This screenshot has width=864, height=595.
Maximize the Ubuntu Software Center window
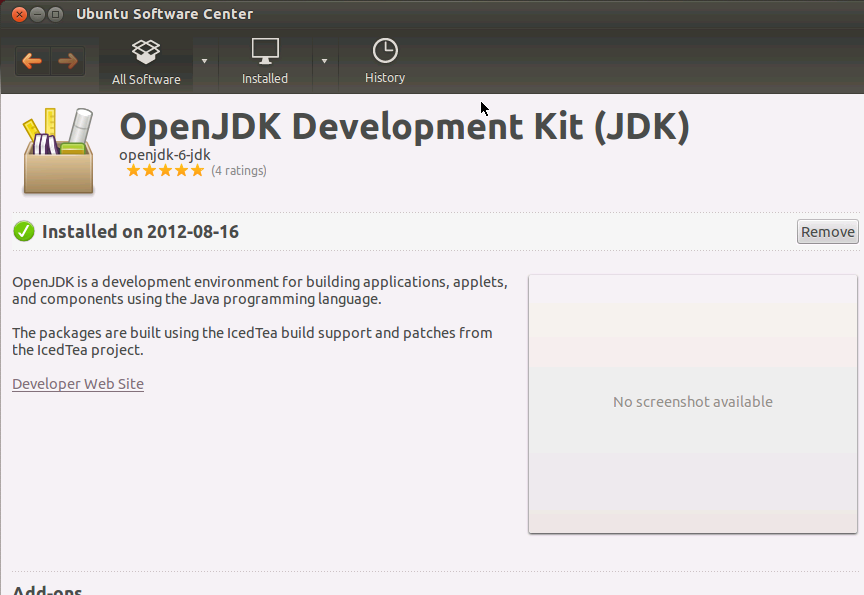(56, 14)
